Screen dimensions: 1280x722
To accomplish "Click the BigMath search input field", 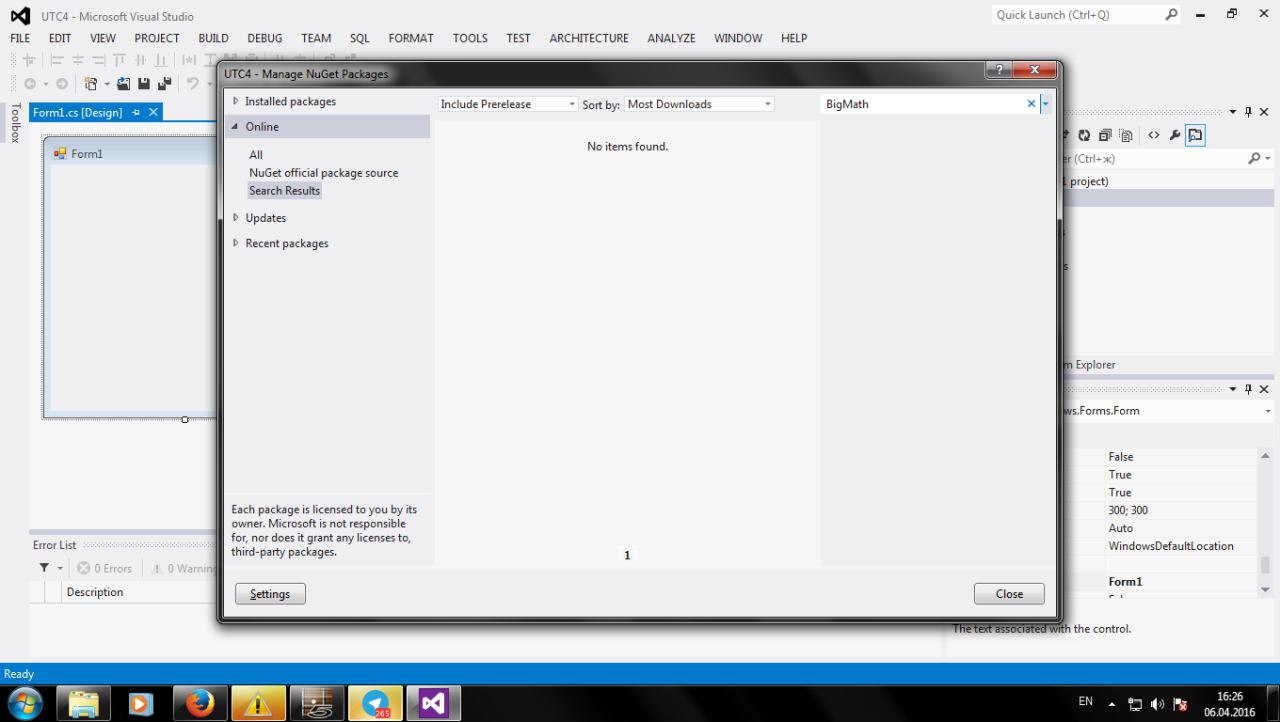I will [x=923, y=104].
